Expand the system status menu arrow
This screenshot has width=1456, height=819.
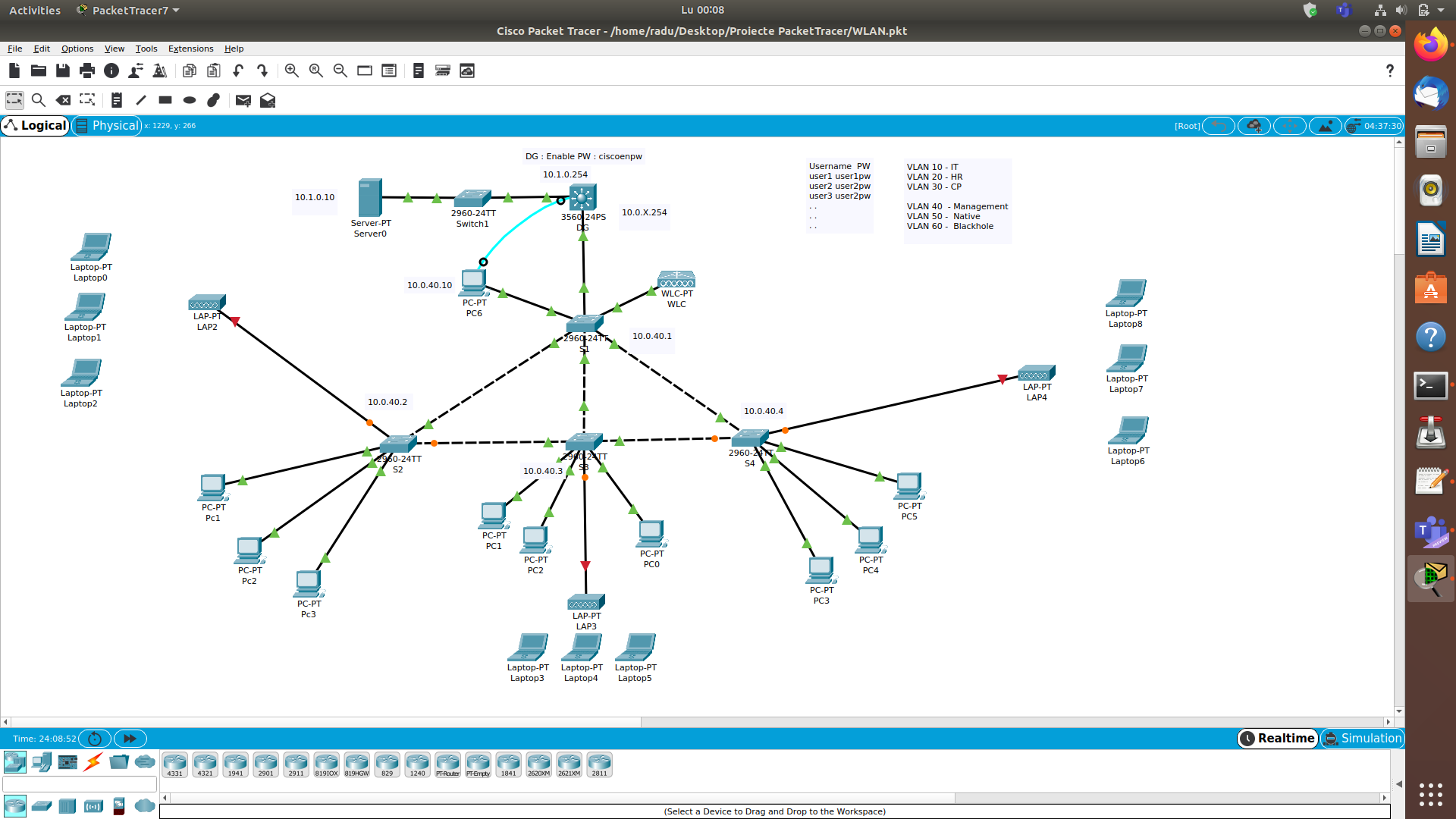(1441, 11)
